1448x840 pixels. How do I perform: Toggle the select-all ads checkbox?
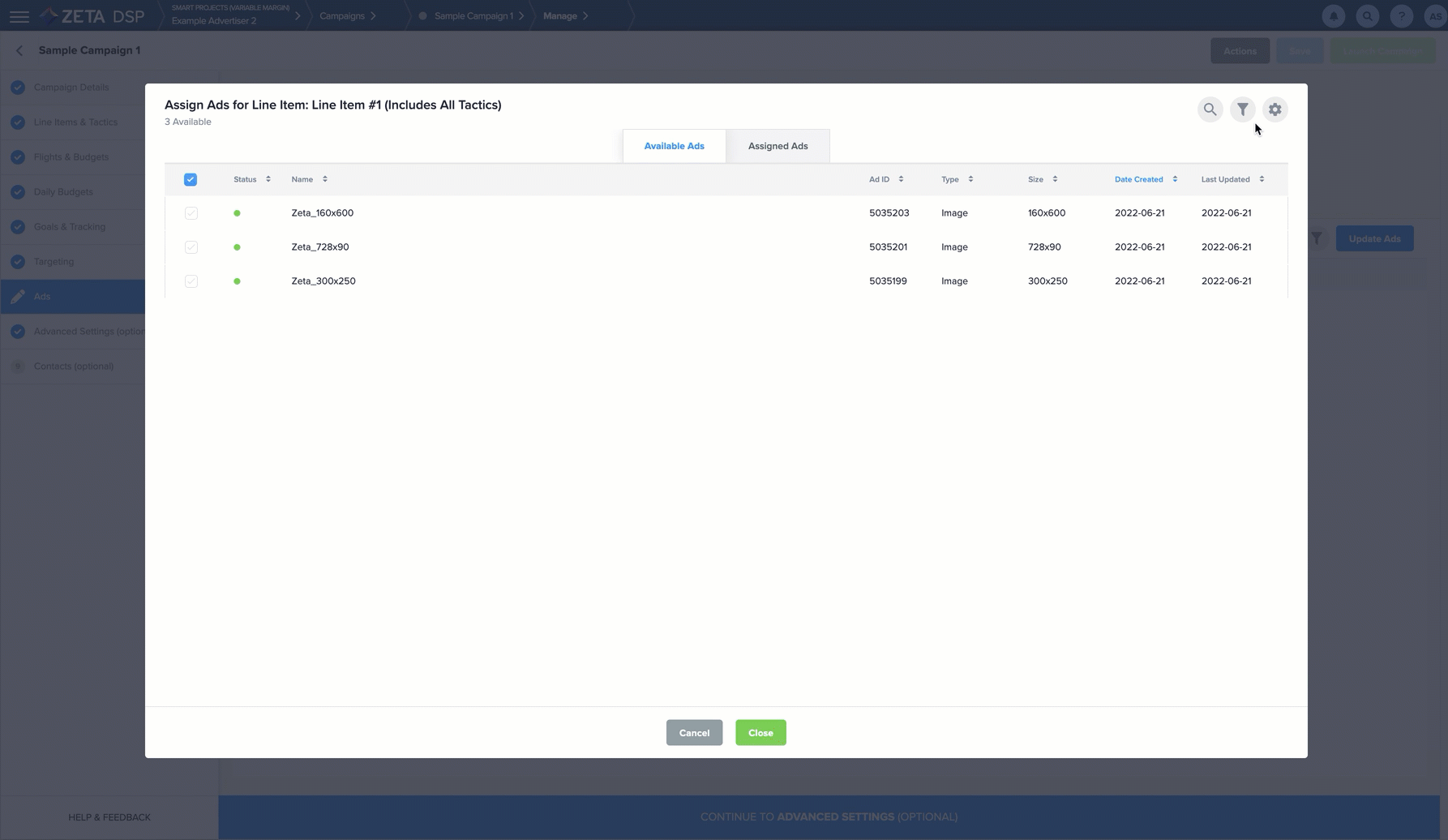(191, 180)
